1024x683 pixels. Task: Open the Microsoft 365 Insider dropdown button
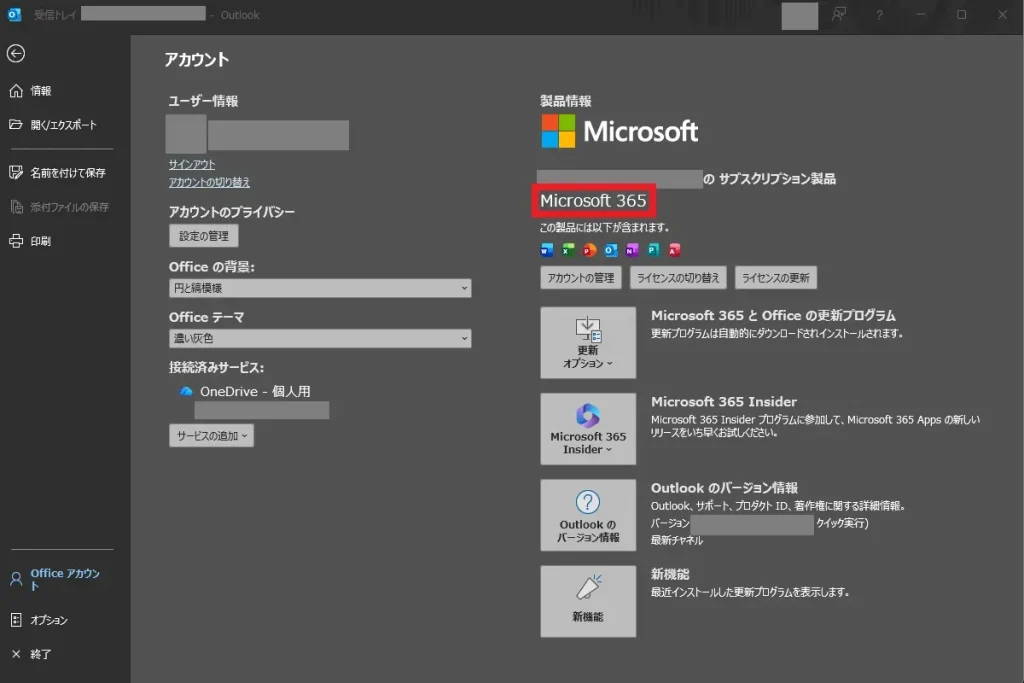pos(588,429)
